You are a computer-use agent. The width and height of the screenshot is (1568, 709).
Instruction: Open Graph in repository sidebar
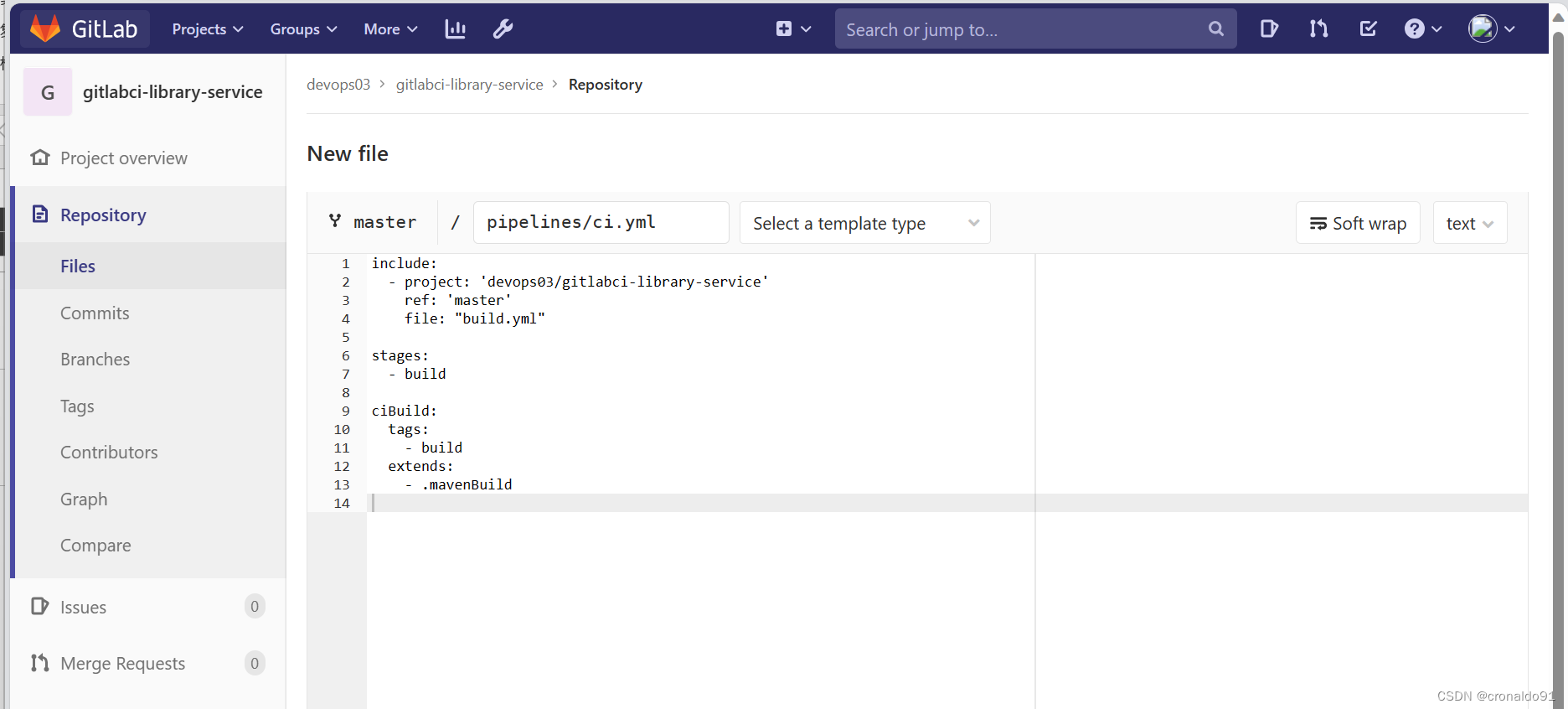pyautogui.click(x=84, y=499)
